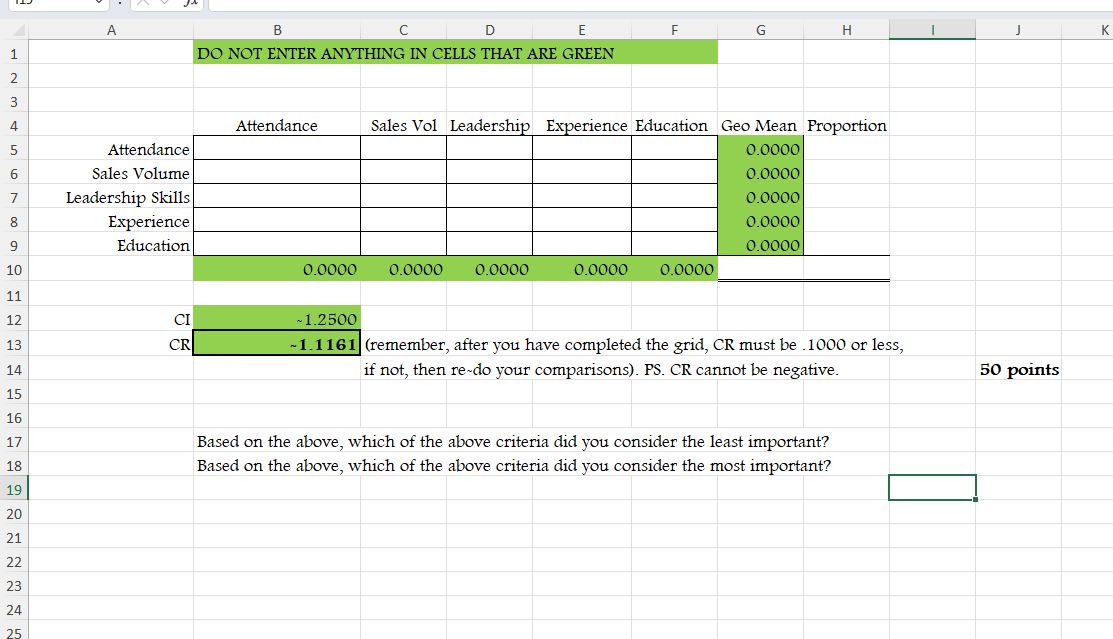The width and height of the screenshot is (1113, 639).
Task: Select the Proportion header cell
Action: click(x=846, y=125)
